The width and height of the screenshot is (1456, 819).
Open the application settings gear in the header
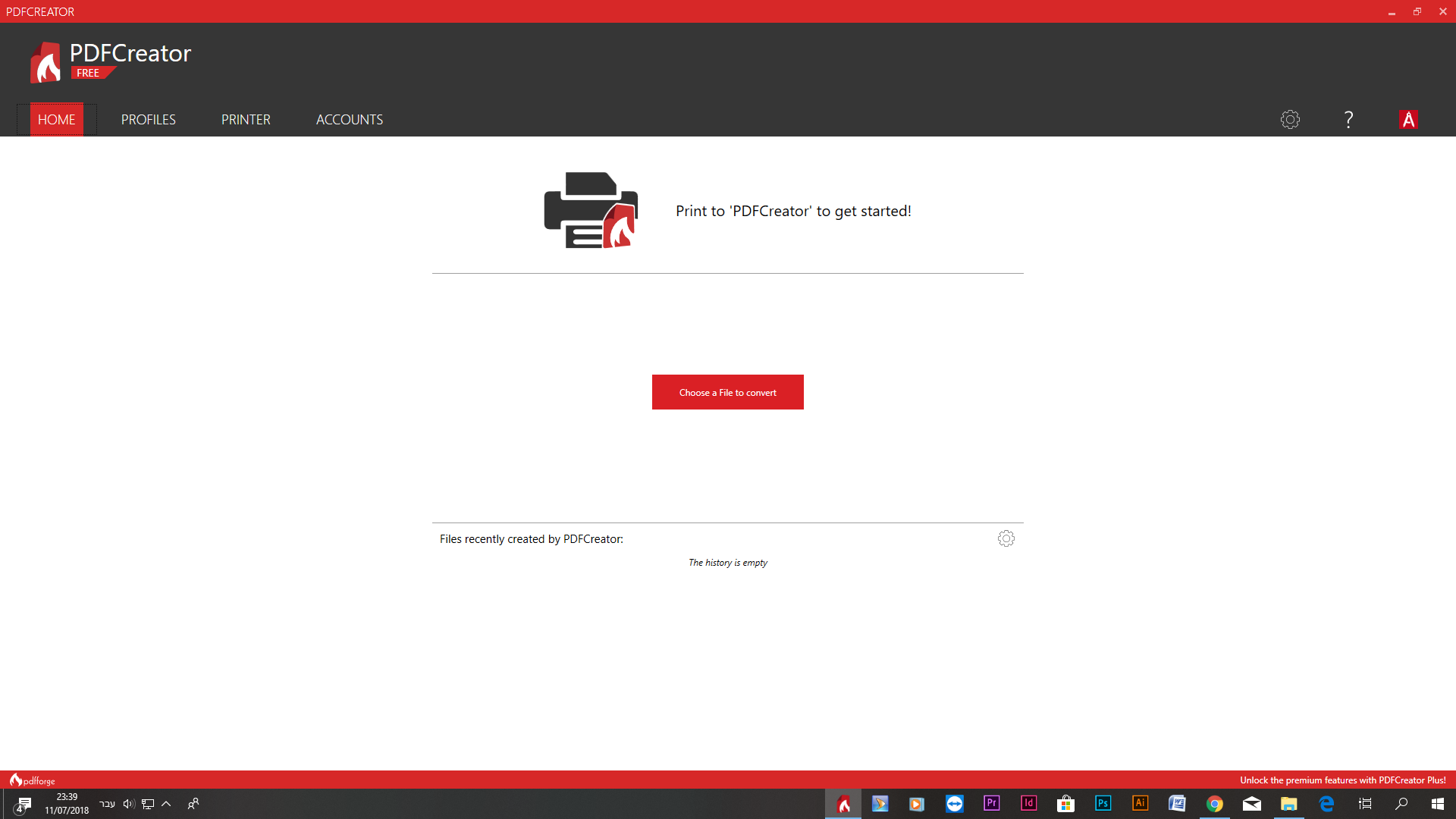[1290, 120]
